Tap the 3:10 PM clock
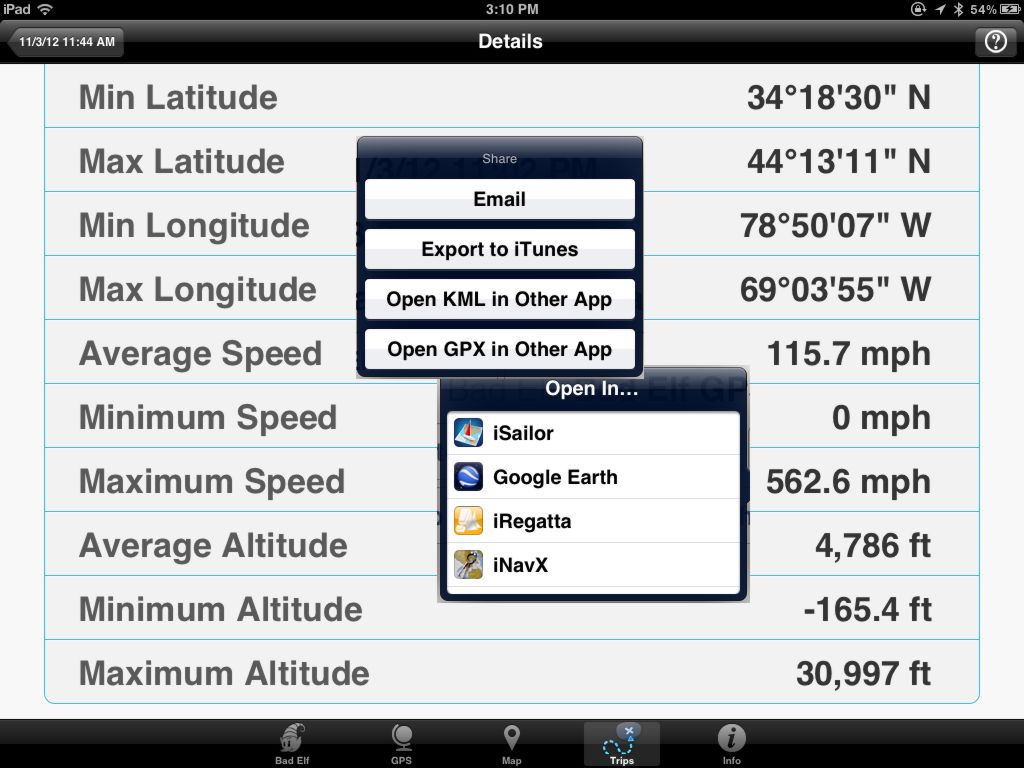This screenshot has width=1024, height=768. [512, 9]
